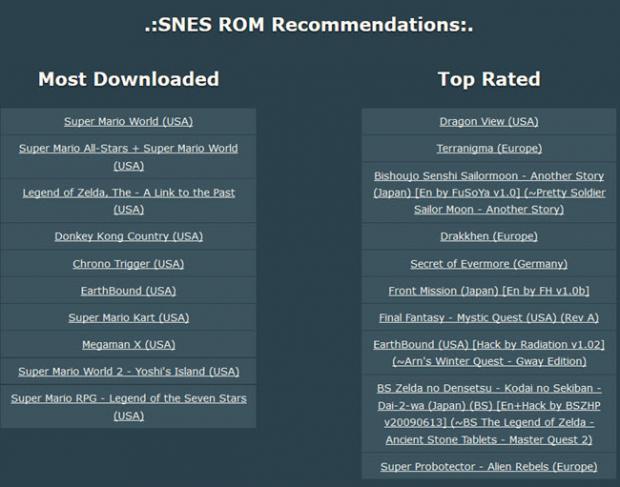Image resolution: width=620 pixels, height=487 pixels.
Task: Open Secret of Evermore (Germany)
Action: click(x=489, y=264)
